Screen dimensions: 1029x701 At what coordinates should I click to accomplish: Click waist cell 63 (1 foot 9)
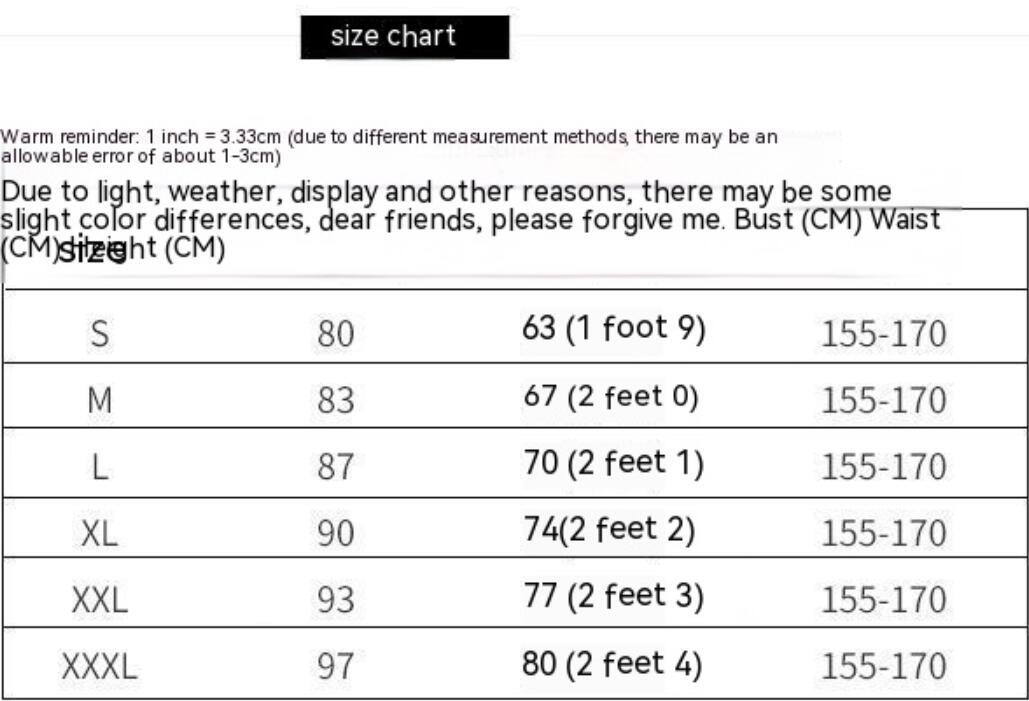[614, 329]
